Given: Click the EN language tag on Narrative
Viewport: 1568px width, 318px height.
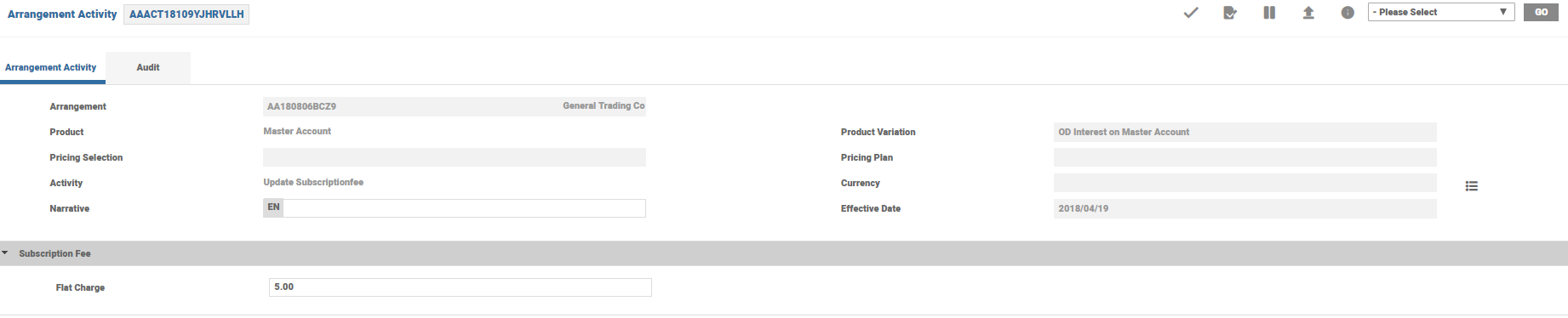Looking at the screenshot, I should coord(273,207).
